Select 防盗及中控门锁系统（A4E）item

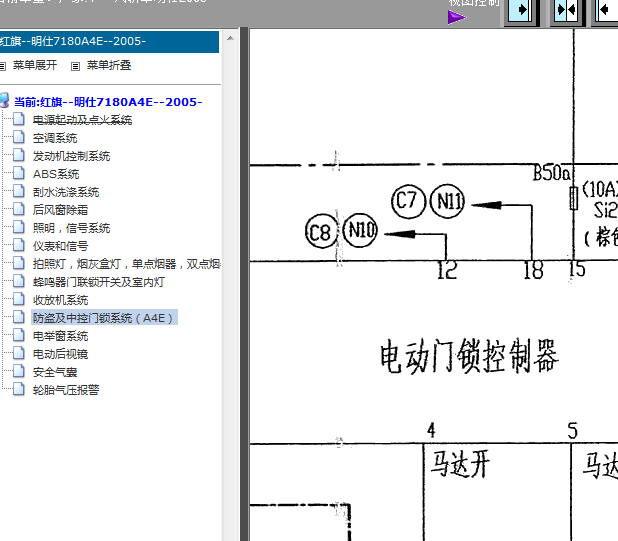[104, 318]
